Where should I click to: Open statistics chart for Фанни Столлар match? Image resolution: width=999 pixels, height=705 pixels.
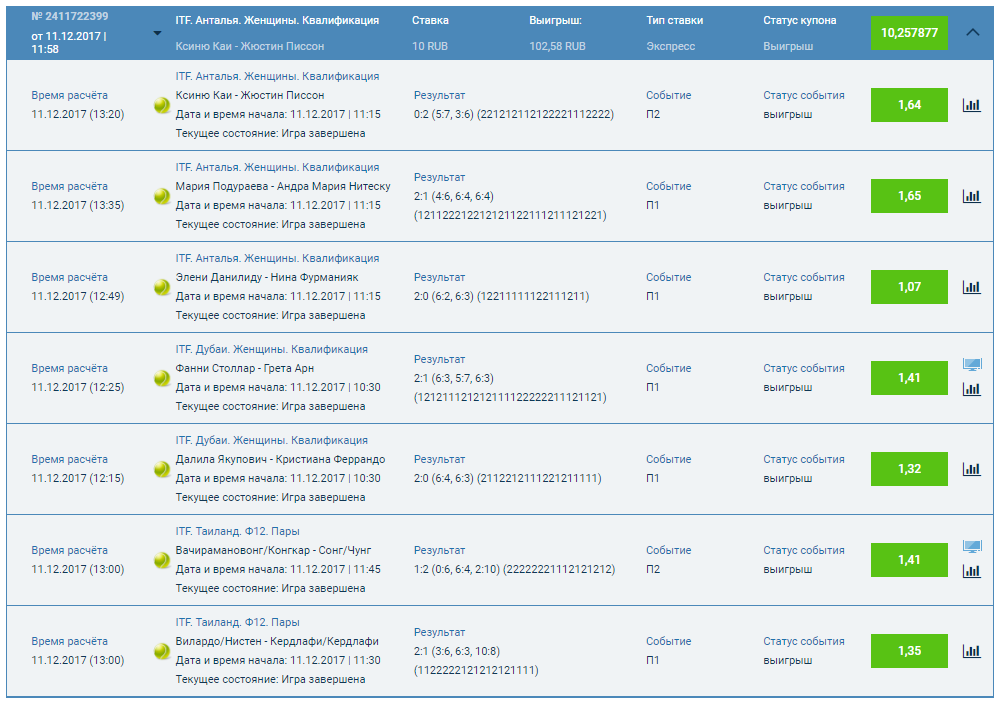972,389
